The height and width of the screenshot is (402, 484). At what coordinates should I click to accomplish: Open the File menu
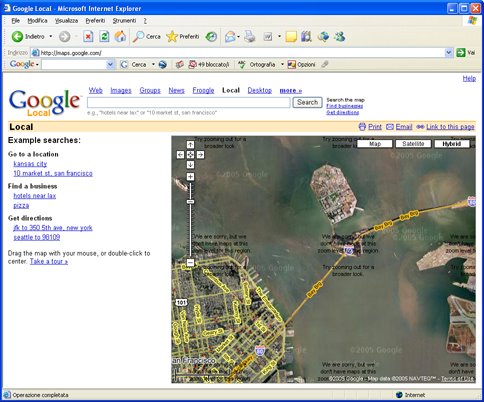(x=16, y=21)
